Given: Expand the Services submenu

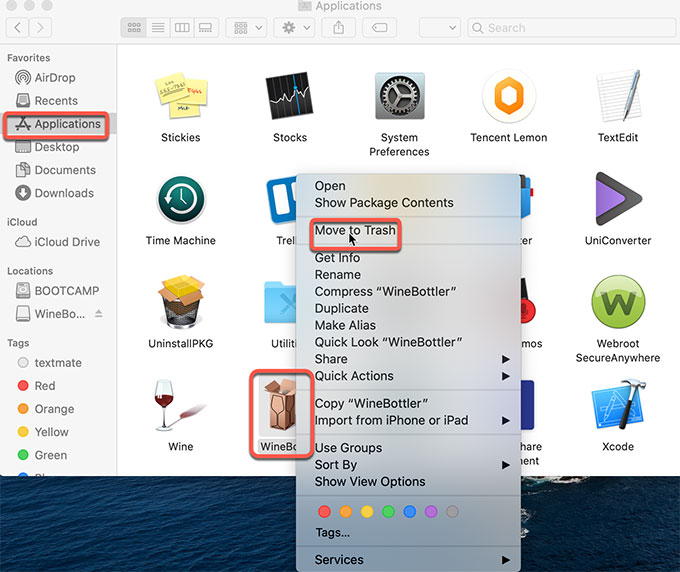Looking at the screenshot, I should point(409,560).
